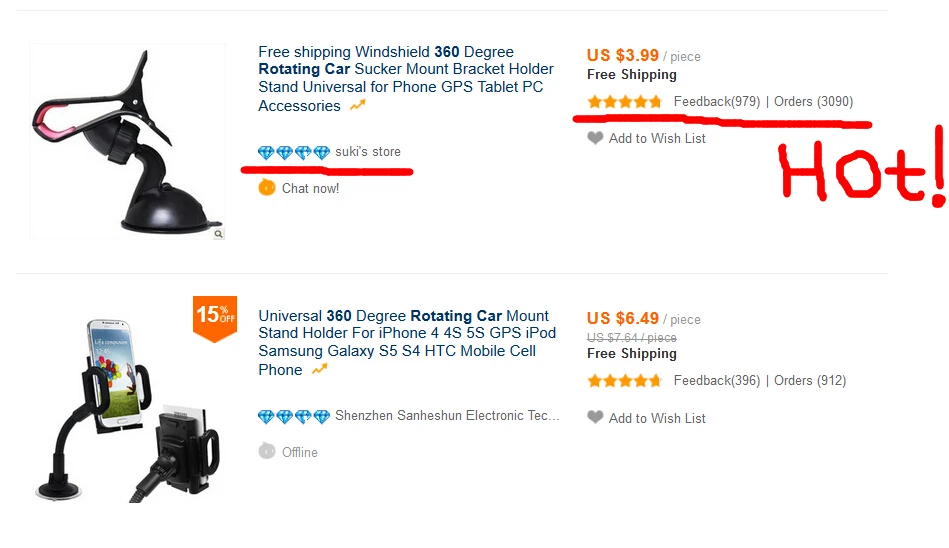Click trending arrow icon after second product title
This screenshot has height=548, width=949.
click(x=319, y=370)
